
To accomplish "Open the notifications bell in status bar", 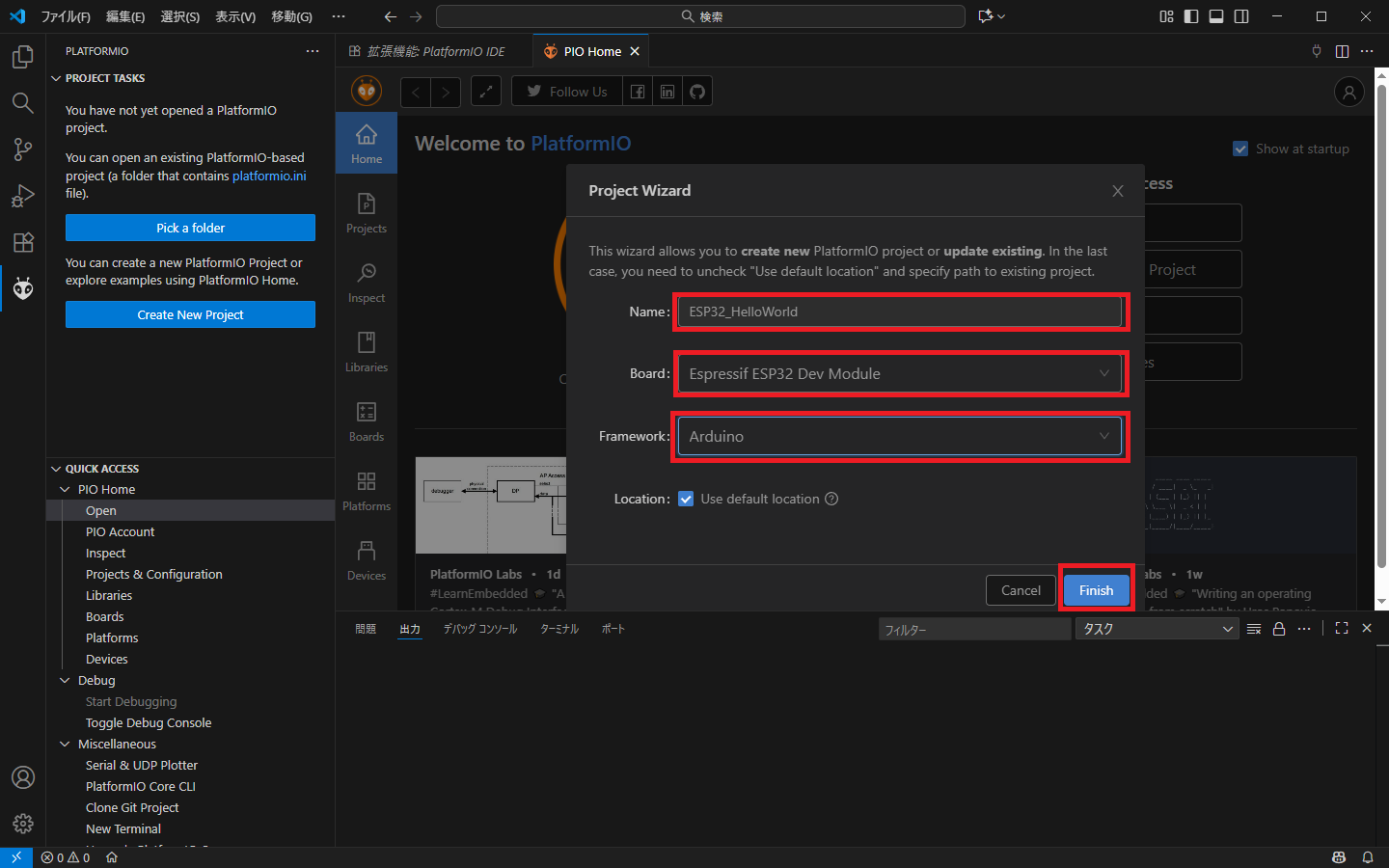I will [x=1368, y=857].
